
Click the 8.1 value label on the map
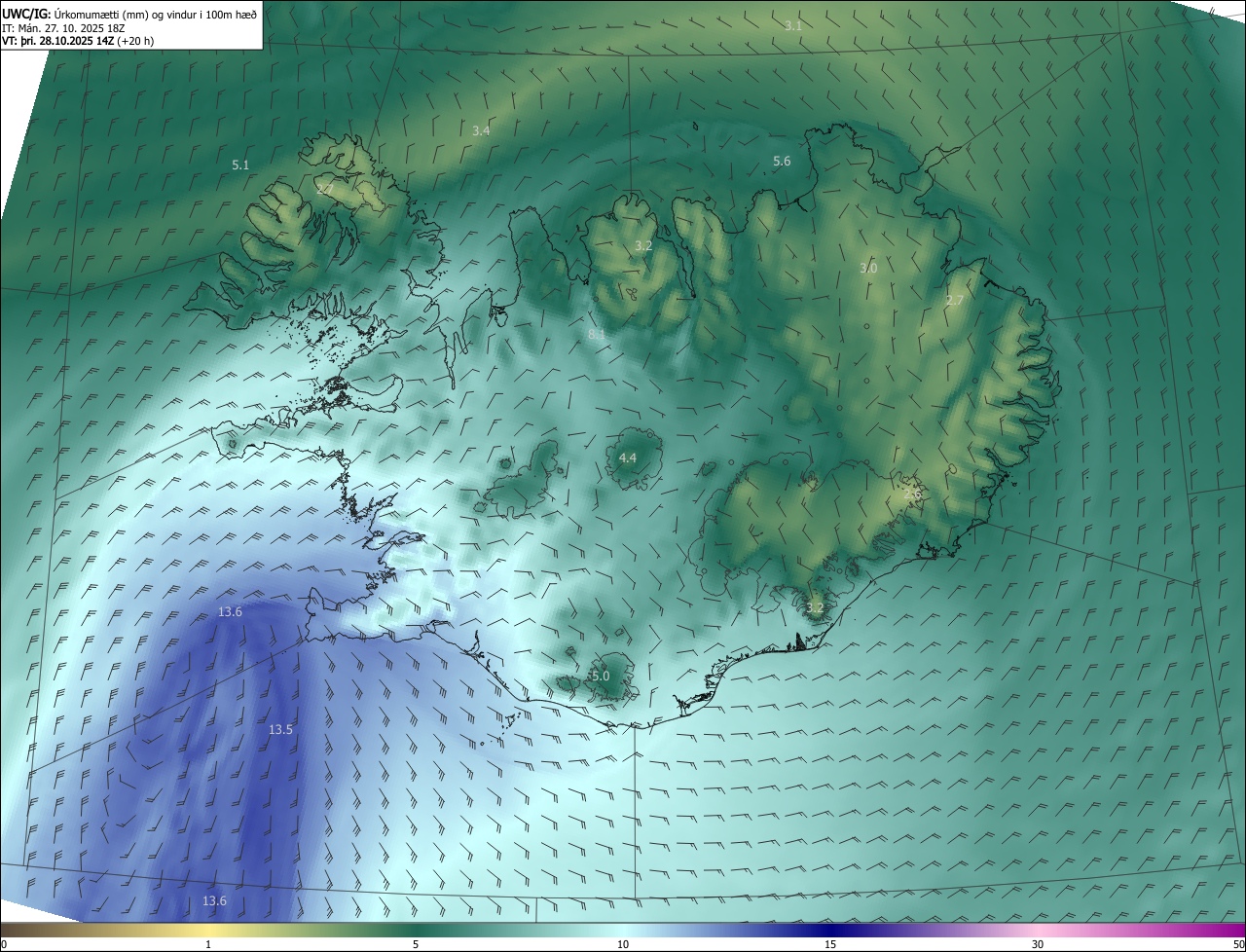point(597,334)
